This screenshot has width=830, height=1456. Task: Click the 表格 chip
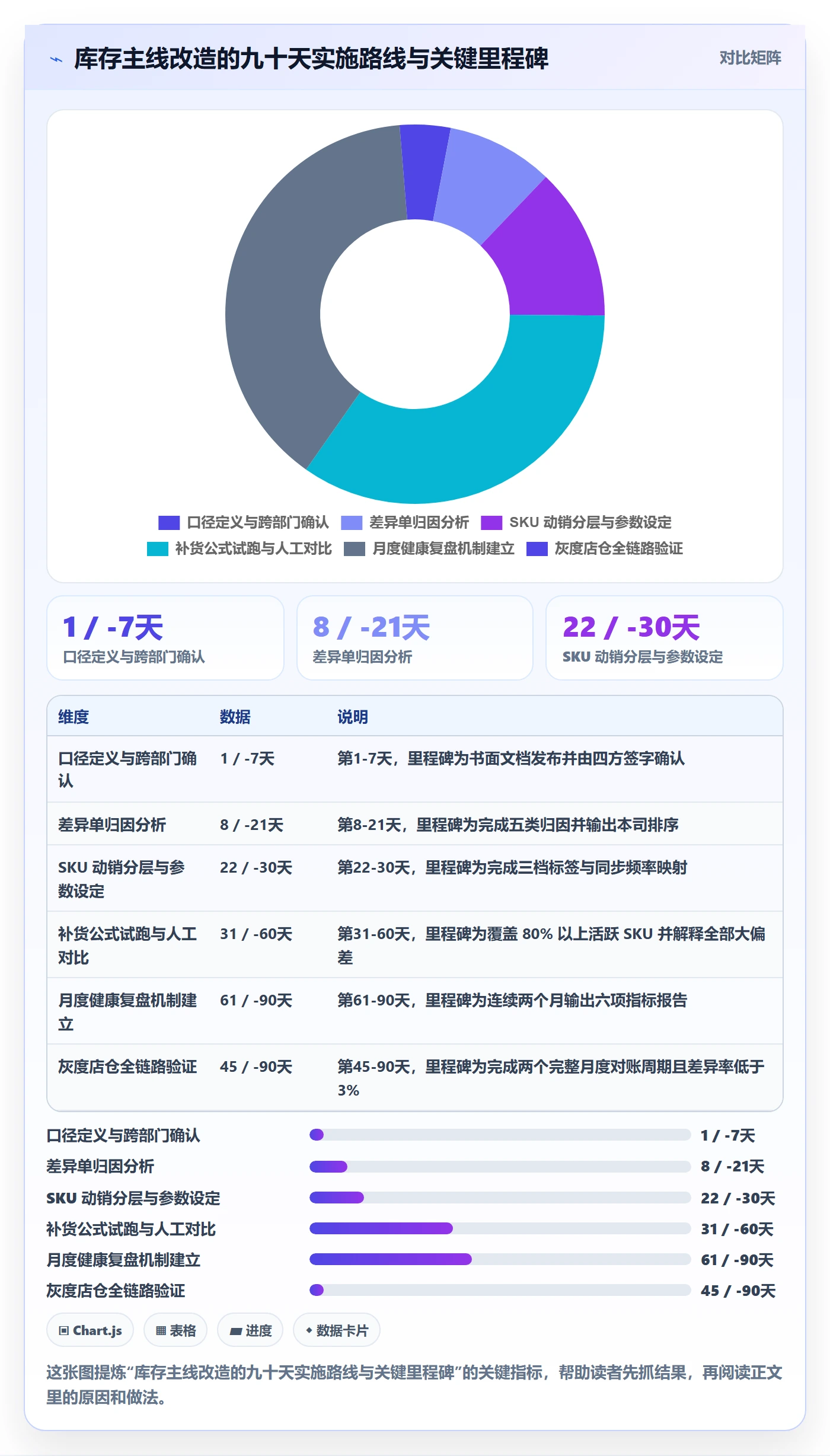175,1330
